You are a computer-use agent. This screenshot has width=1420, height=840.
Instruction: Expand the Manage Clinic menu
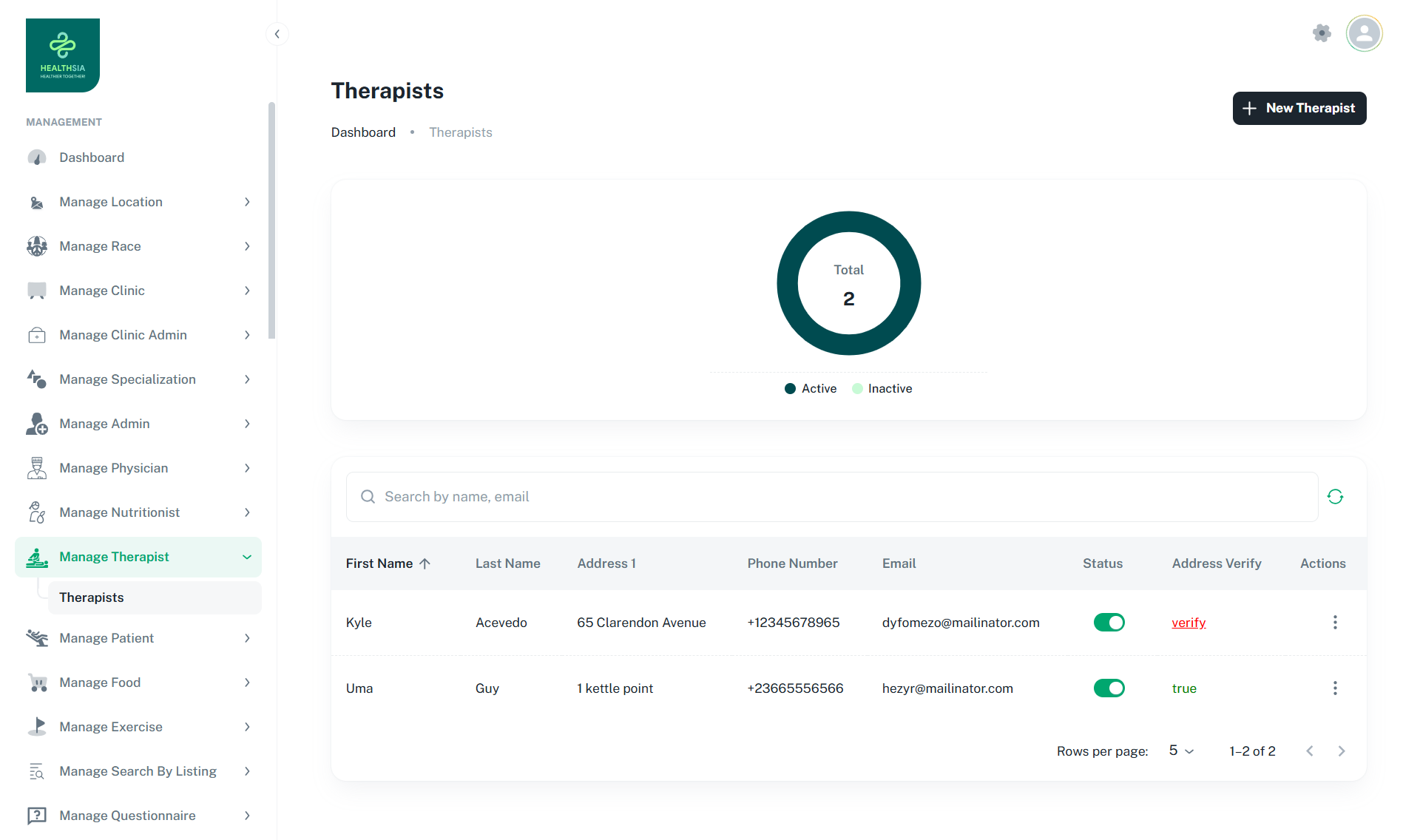[138, 291]
